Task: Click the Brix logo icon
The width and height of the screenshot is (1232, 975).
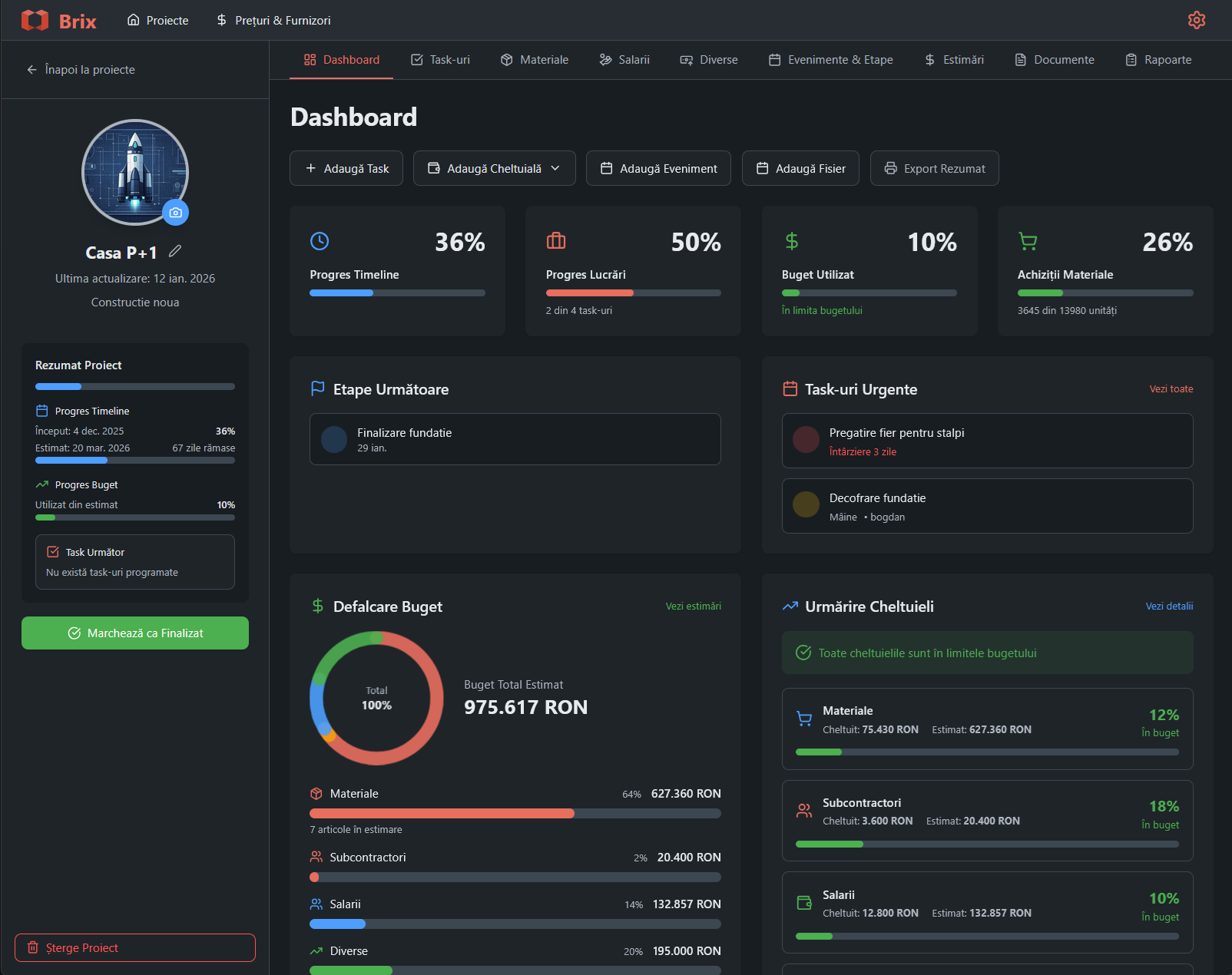Action: [35, 21]
